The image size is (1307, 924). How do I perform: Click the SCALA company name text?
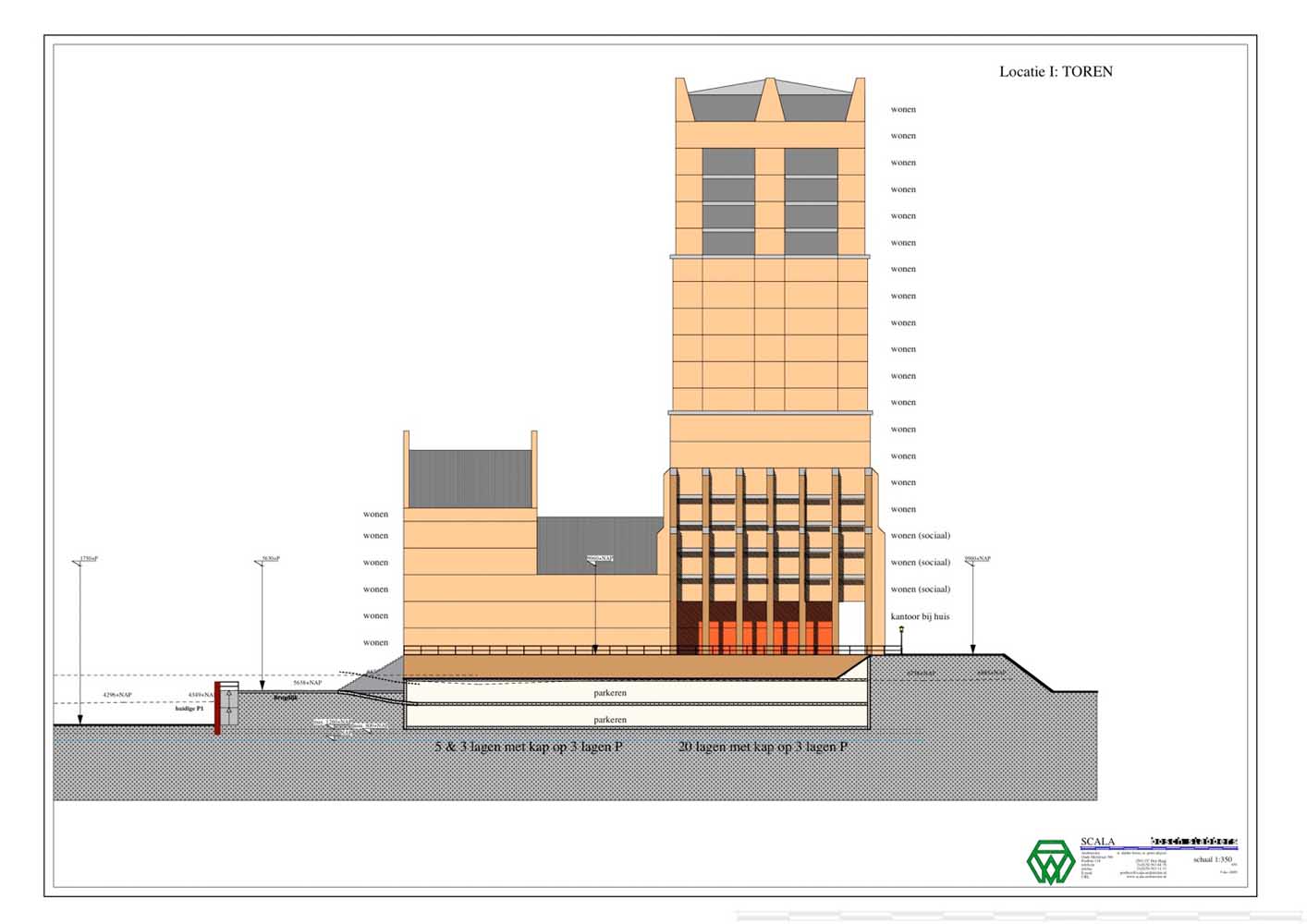(x=1097, y=842)
